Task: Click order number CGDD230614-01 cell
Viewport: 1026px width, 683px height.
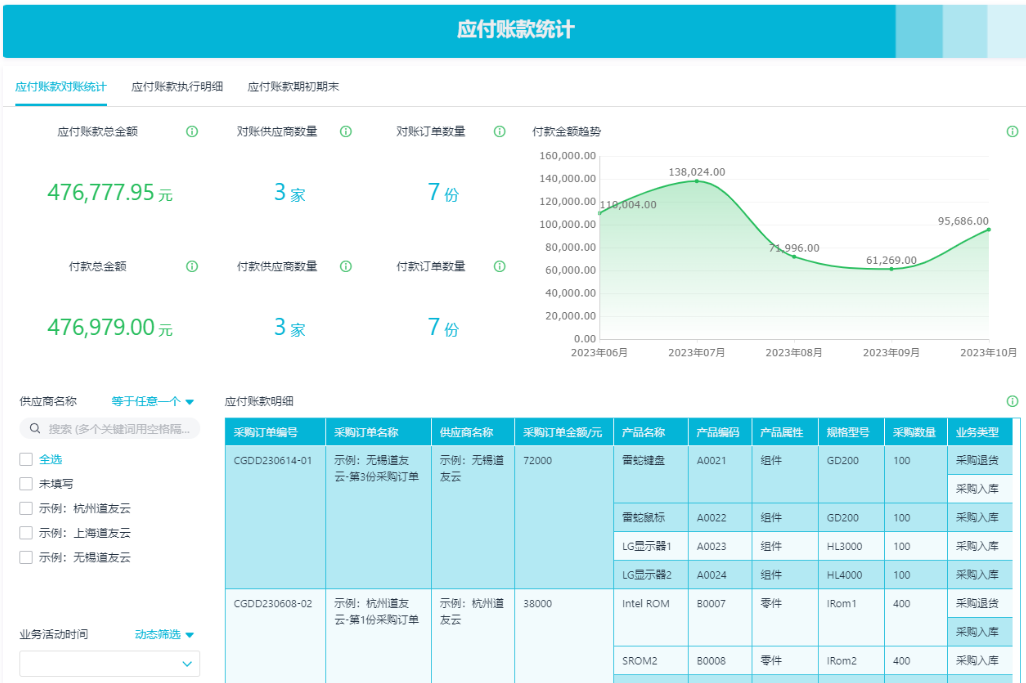Action: coord(273,461)
